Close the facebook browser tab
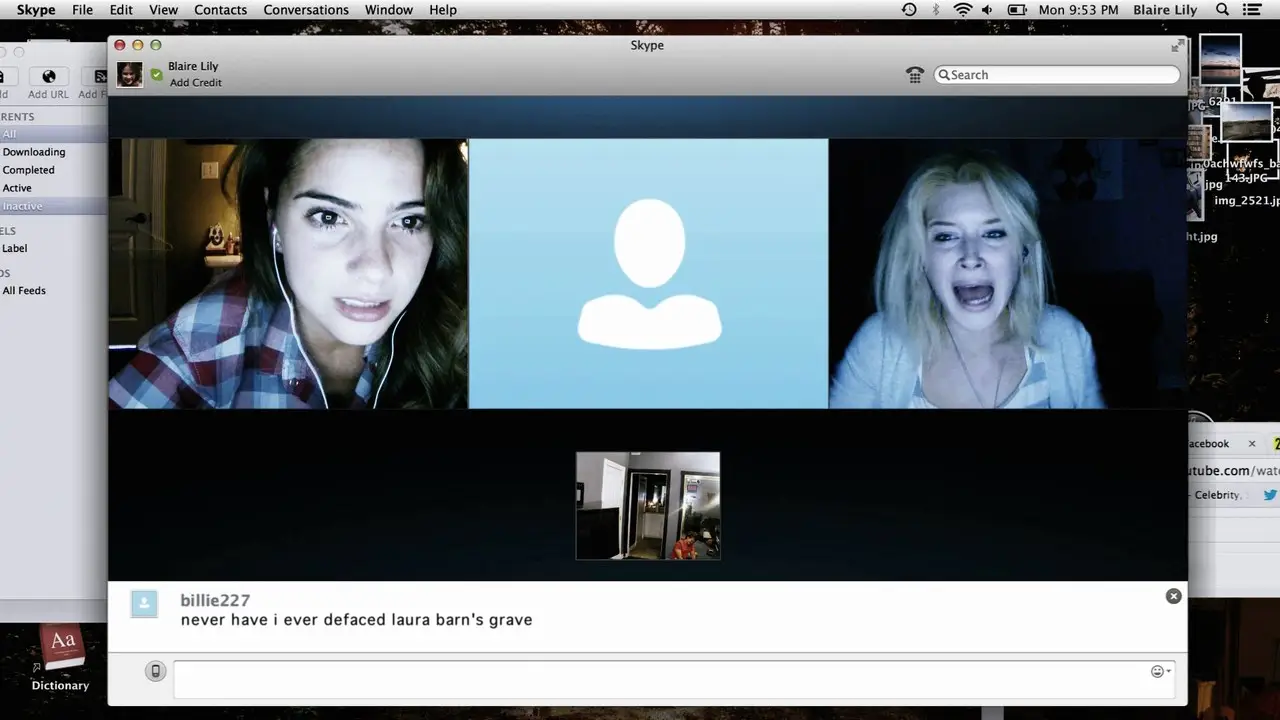This screenshot has height=720, width=1280. click(x=1252, y=444)
